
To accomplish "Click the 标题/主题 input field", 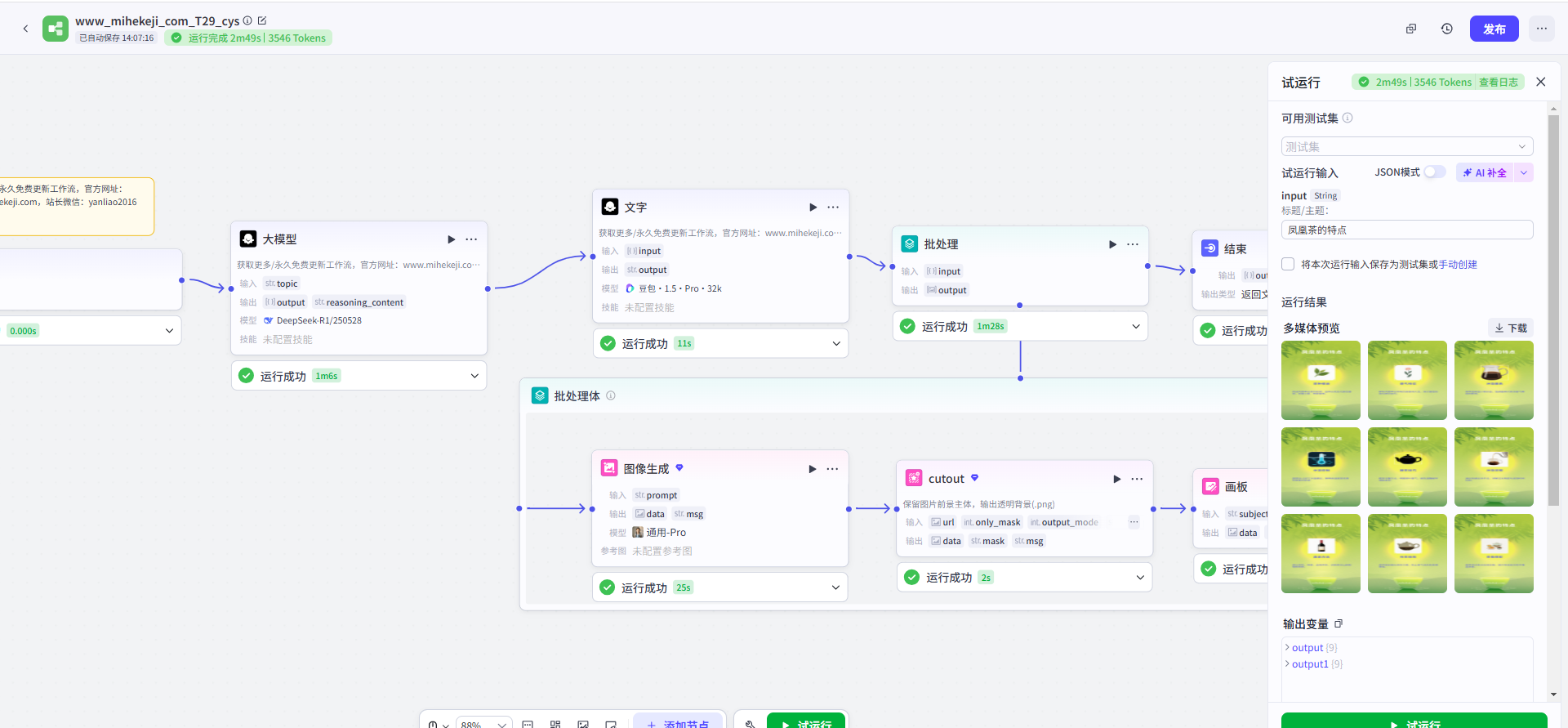I will (x=1406, y=230).
